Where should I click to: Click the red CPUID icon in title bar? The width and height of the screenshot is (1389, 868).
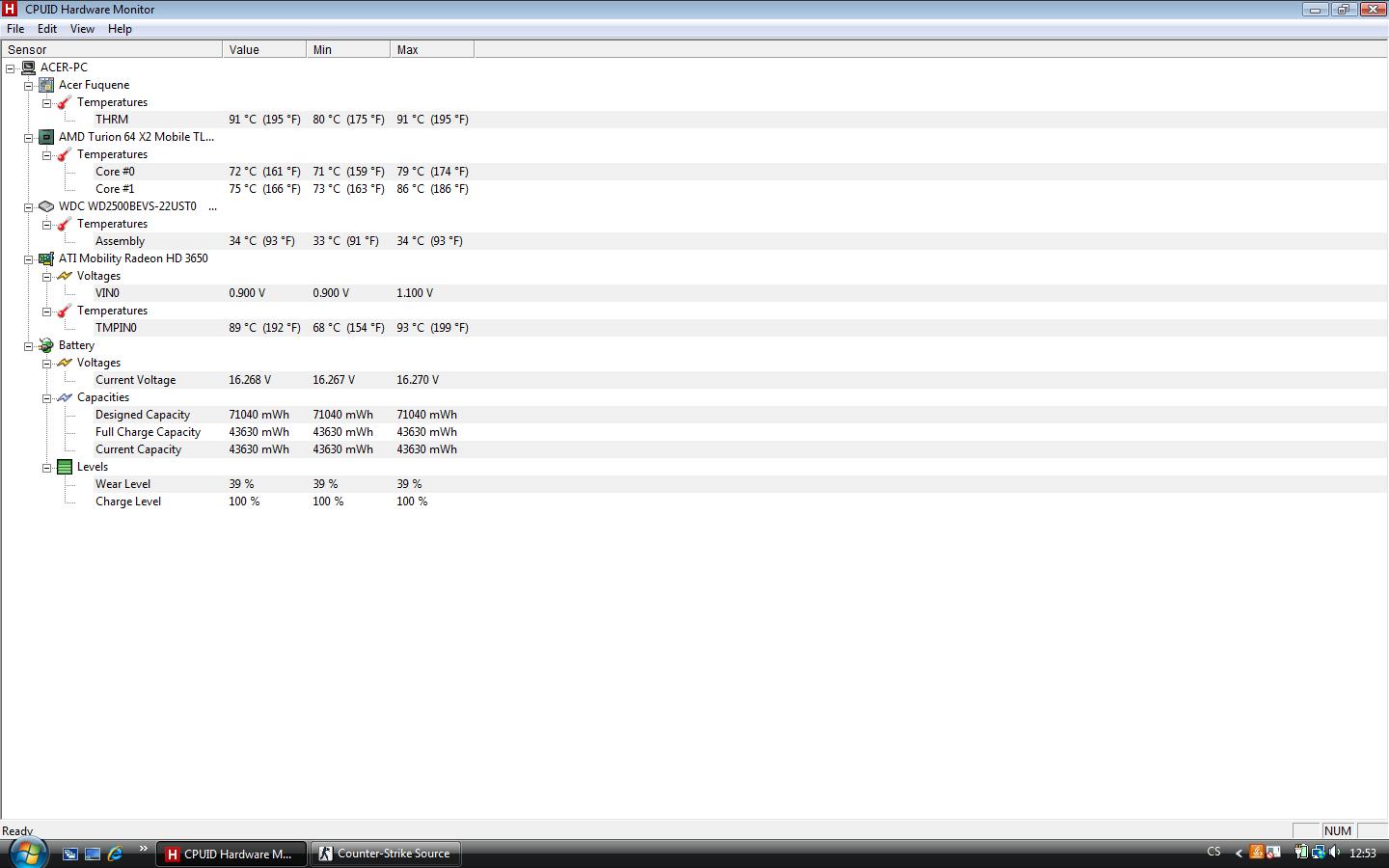(10, 9)
